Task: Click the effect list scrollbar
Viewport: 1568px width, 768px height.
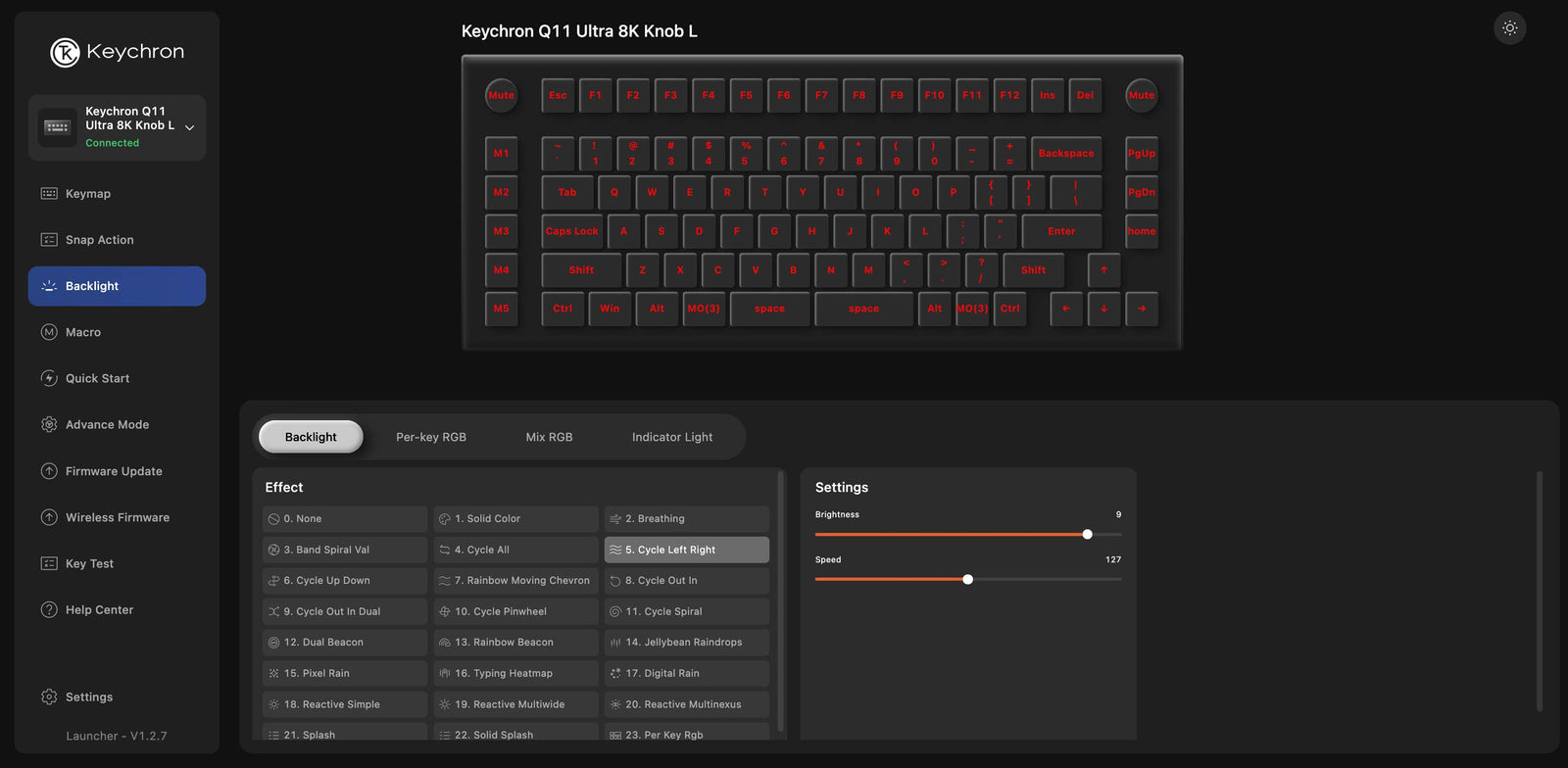Action: pyautogui.click(x=781, y=601)
